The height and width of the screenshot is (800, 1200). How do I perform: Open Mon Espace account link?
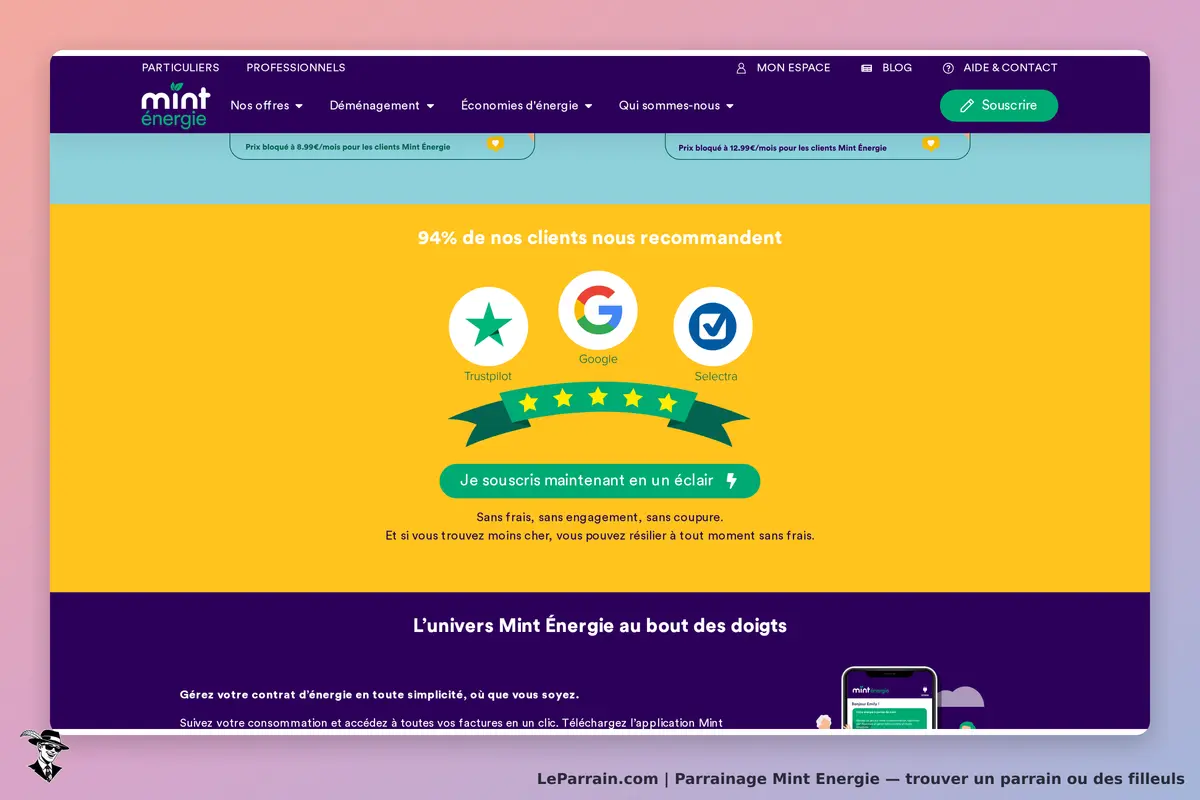(x=793, y=68)
